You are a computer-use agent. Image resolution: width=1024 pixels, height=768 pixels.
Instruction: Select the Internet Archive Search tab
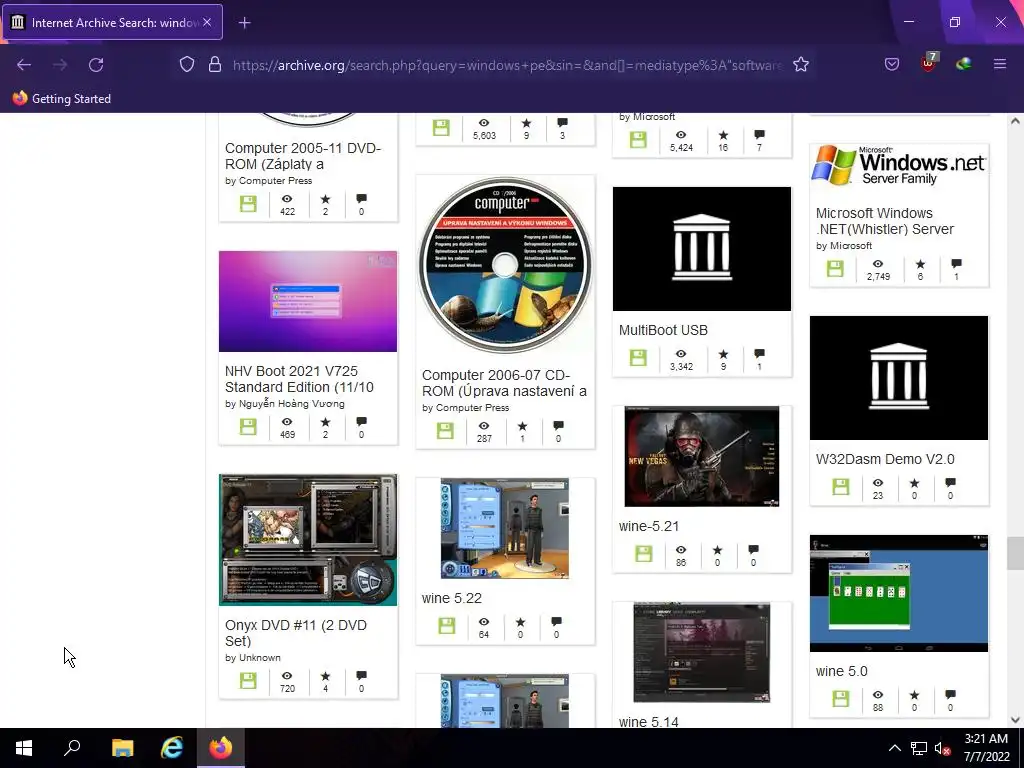[x=113, y=22]
